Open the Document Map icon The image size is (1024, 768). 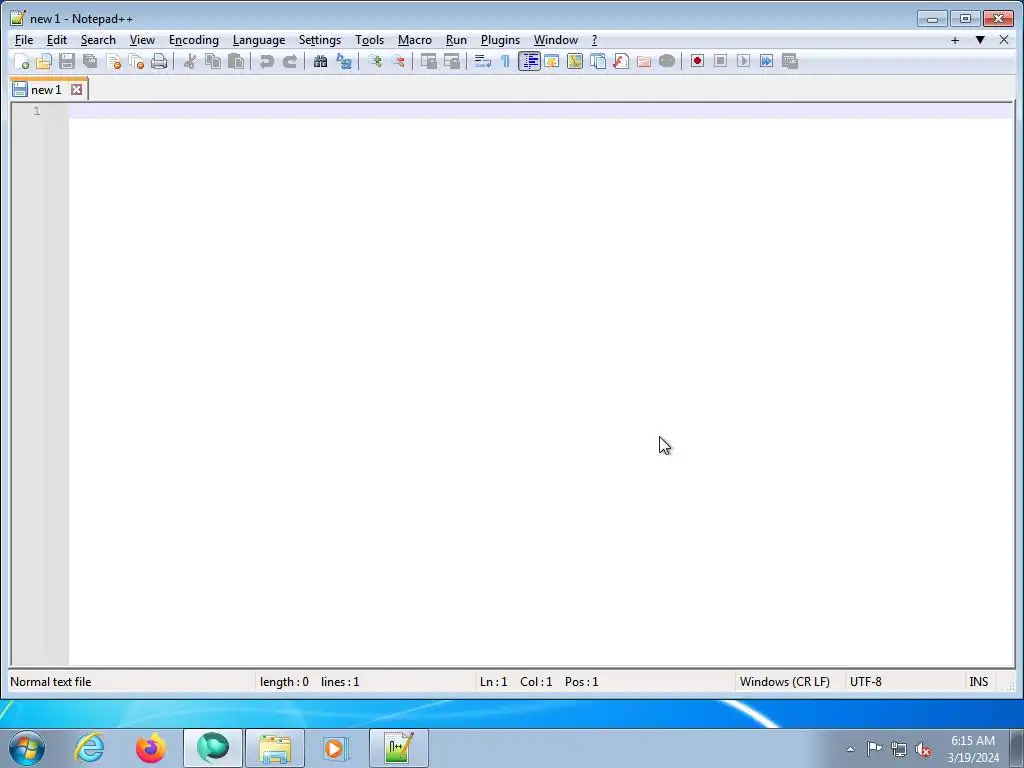point(575,61)
